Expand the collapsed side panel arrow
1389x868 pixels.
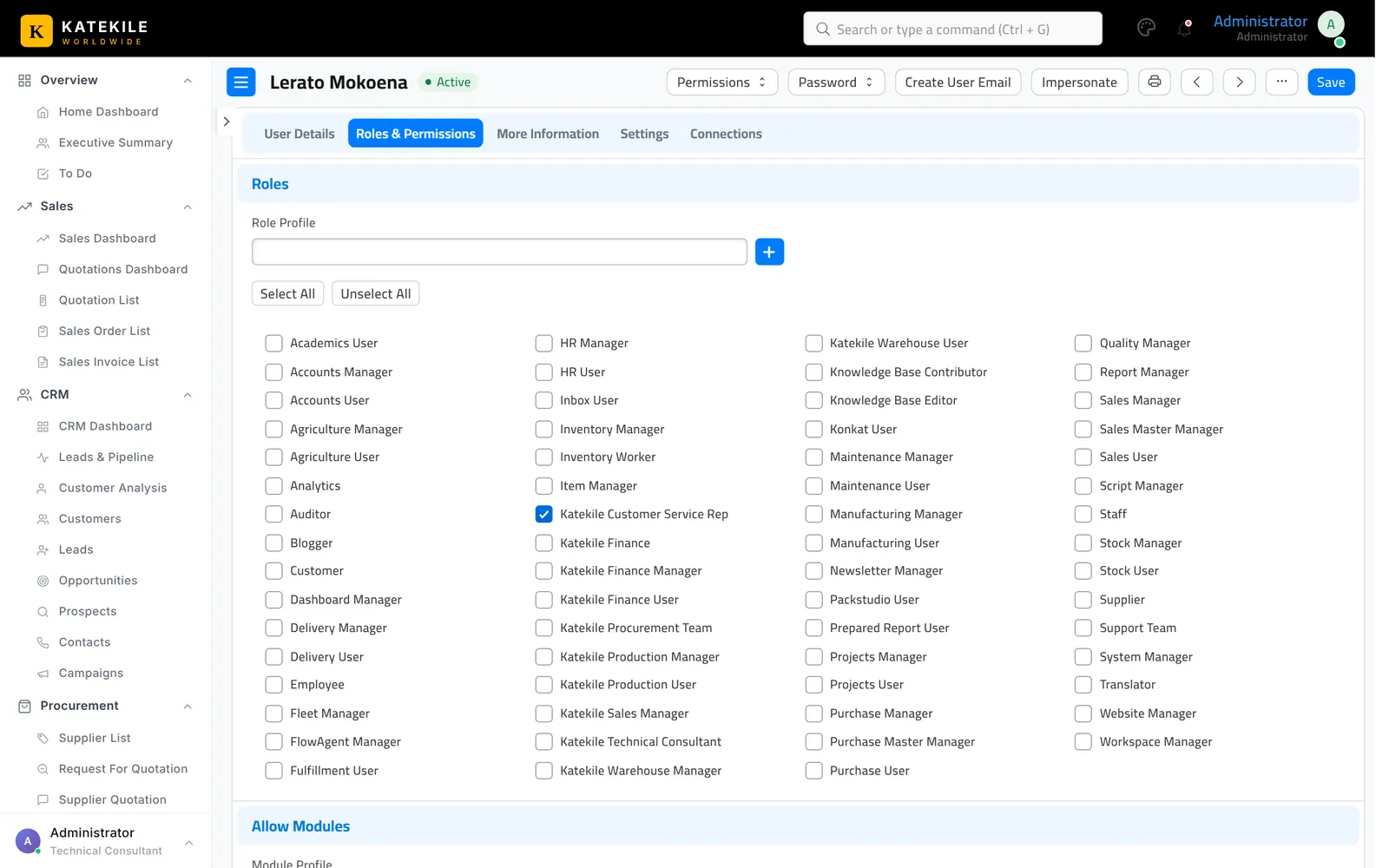pos(226,122)
